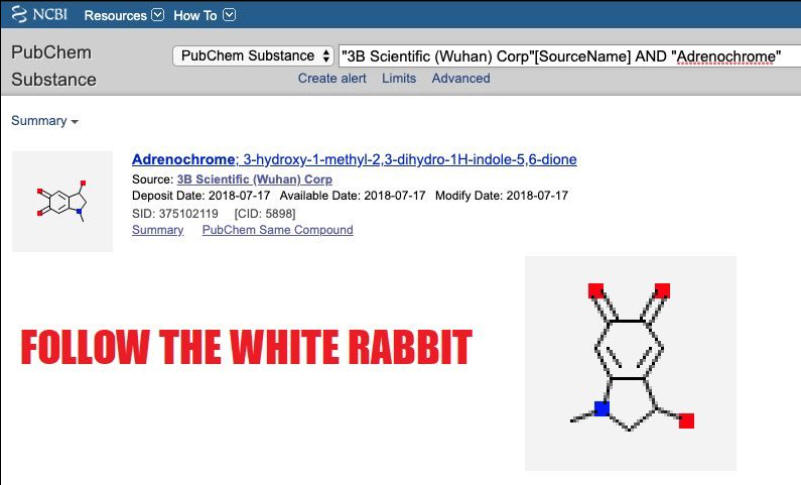Open the 3B Scientific (Wuhan) Corp source link
This screenshot has height=485, width=801.
click(254, 179)
